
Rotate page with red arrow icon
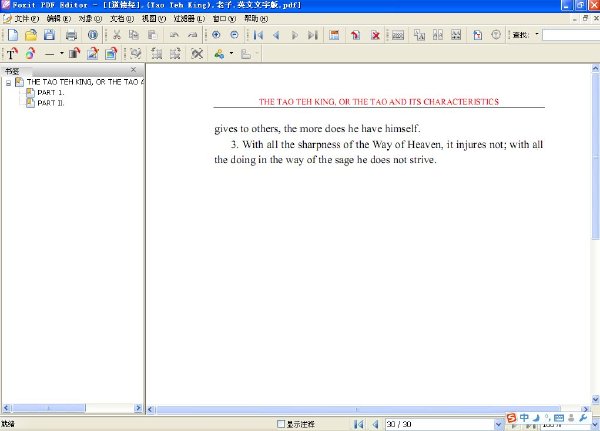tap(355, 35)
